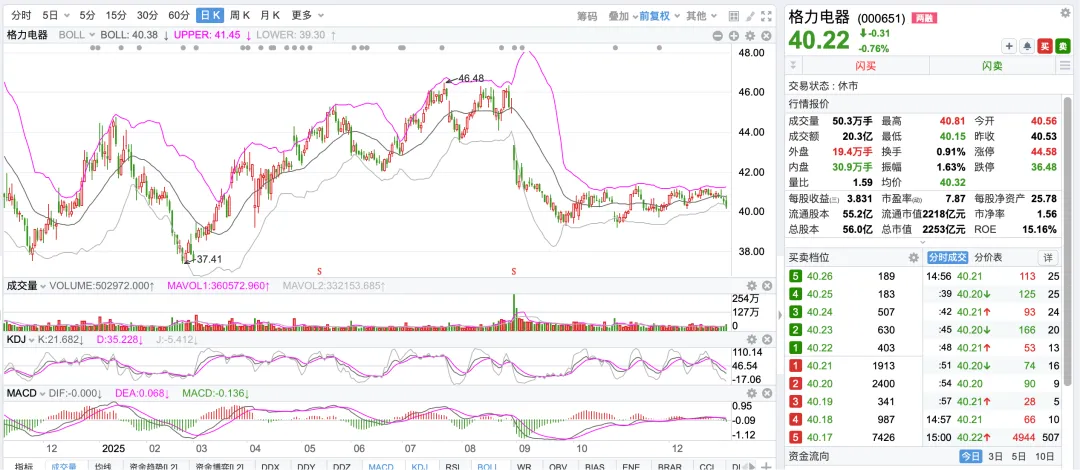Open 筹码 chip distribution

(x=588, y=16)
